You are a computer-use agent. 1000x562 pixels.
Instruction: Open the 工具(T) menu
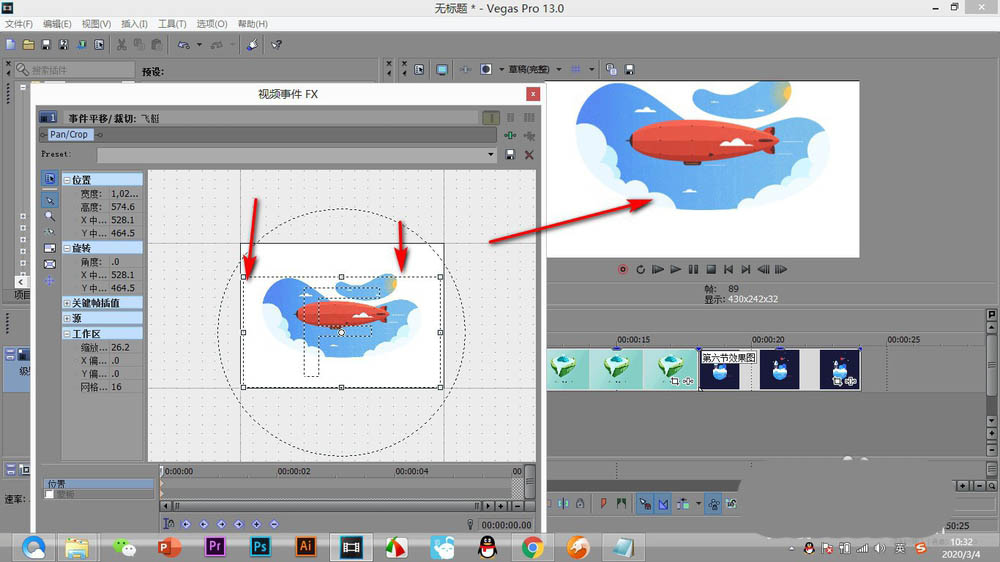point(172,24)
